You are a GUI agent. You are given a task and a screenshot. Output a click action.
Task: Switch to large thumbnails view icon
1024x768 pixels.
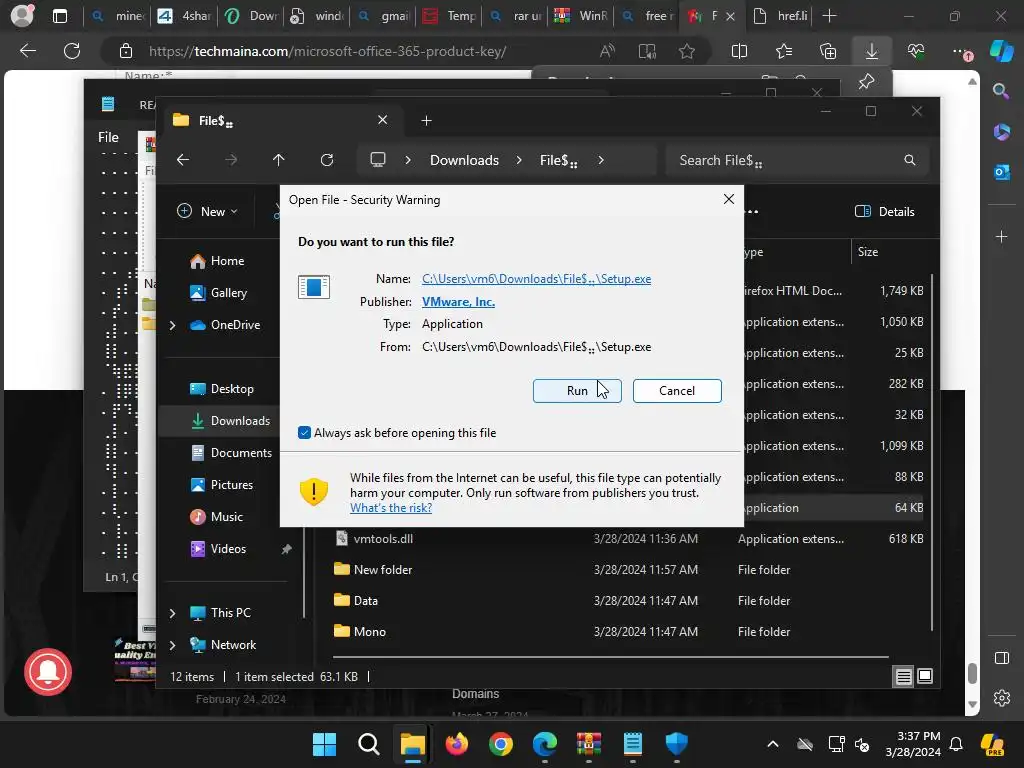925,676
